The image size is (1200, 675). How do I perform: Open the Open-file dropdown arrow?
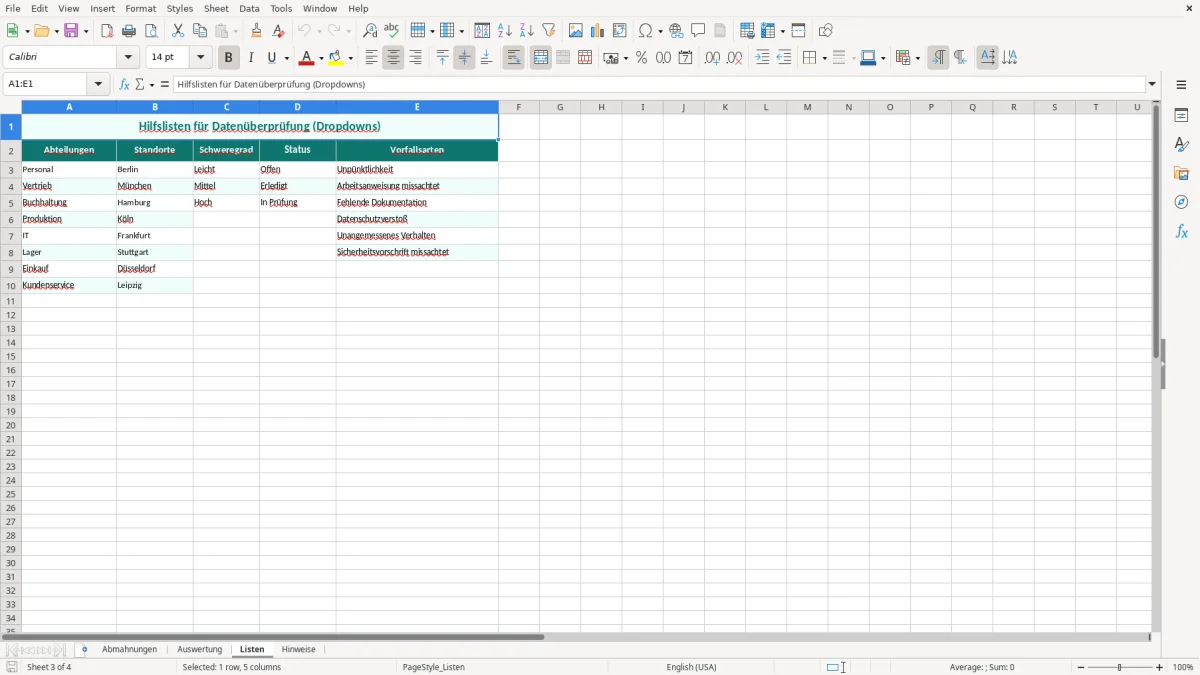pos(57,31)
